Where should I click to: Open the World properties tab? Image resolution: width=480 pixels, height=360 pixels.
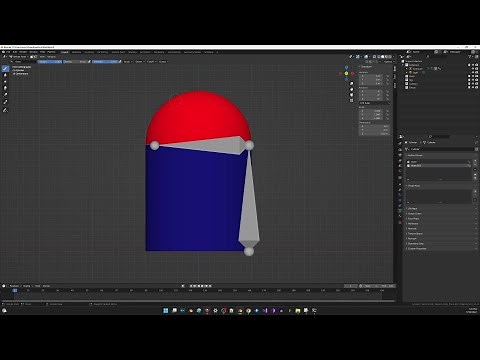400,171
